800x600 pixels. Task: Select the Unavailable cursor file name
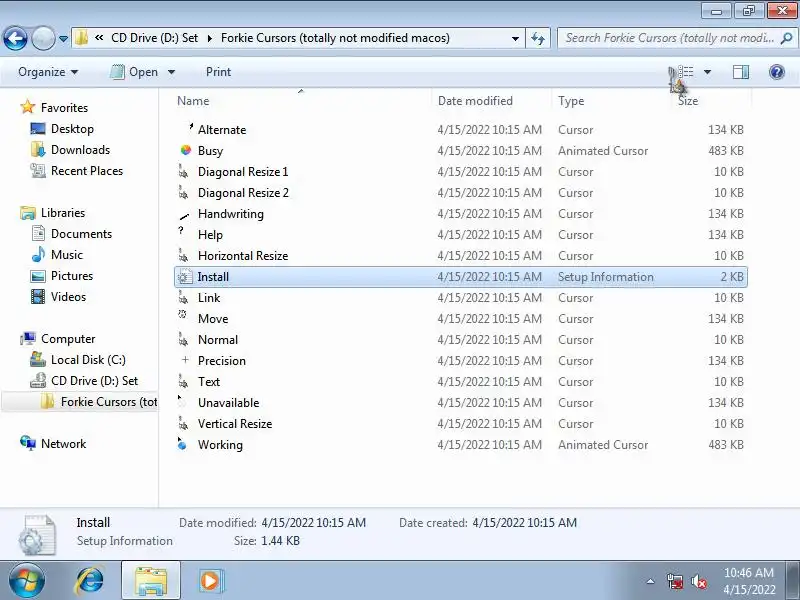pos(229,403)
